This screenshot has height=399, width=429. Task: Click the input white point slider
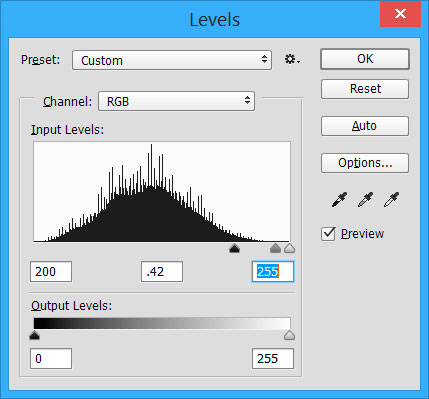[290, 248]
